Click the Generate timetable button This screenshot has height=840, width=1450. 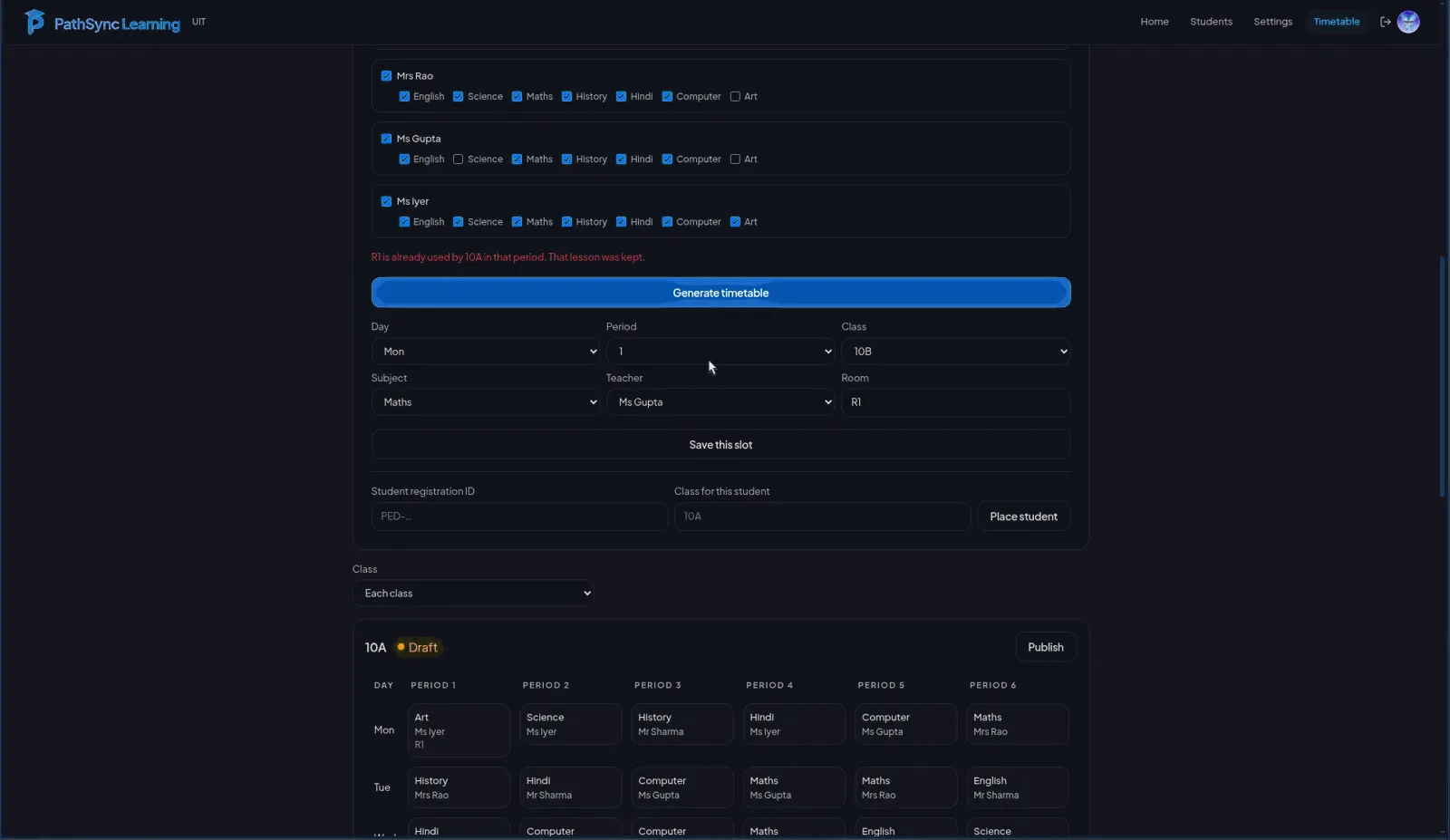[x=720, y=293]
